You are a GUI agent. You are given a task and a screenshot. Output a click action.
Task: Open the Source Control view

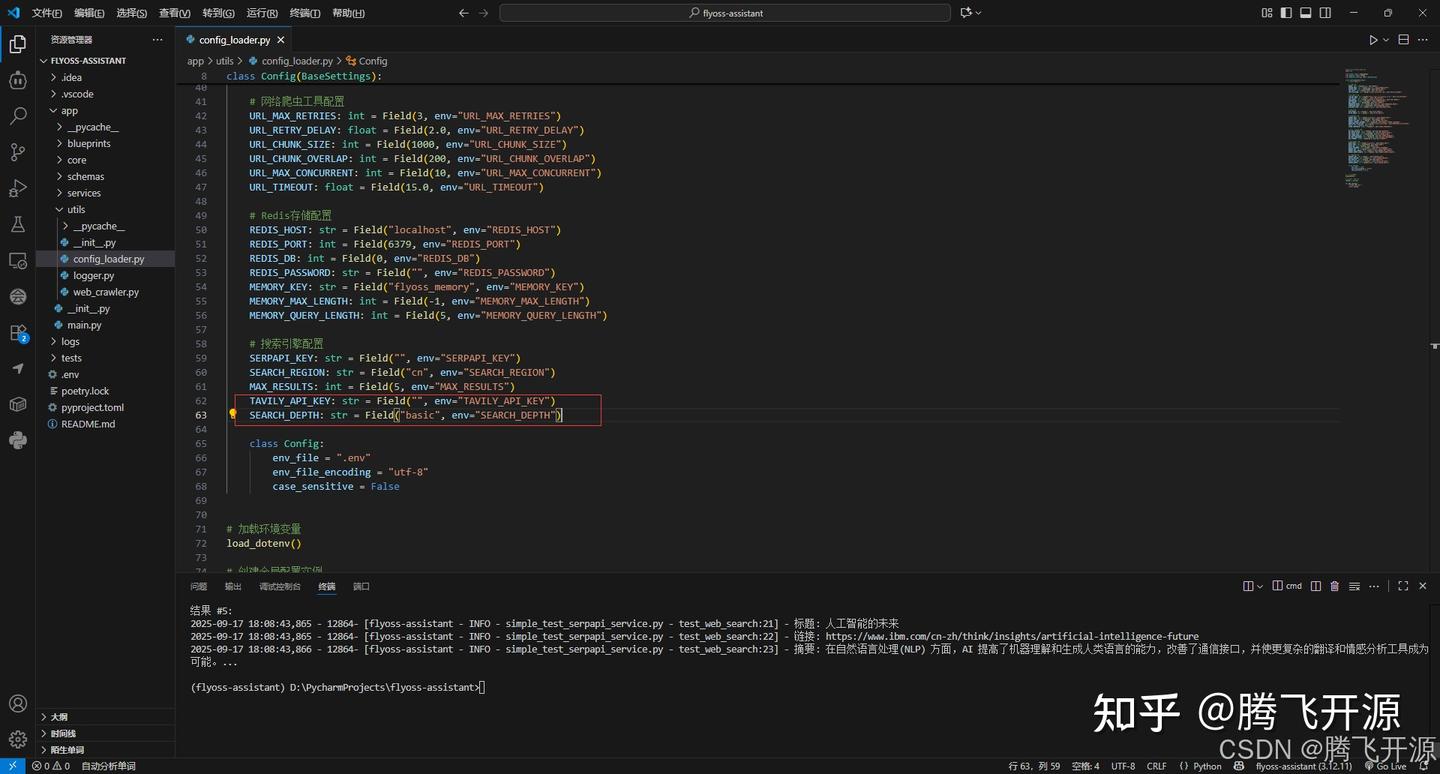(x=17, y=152)
